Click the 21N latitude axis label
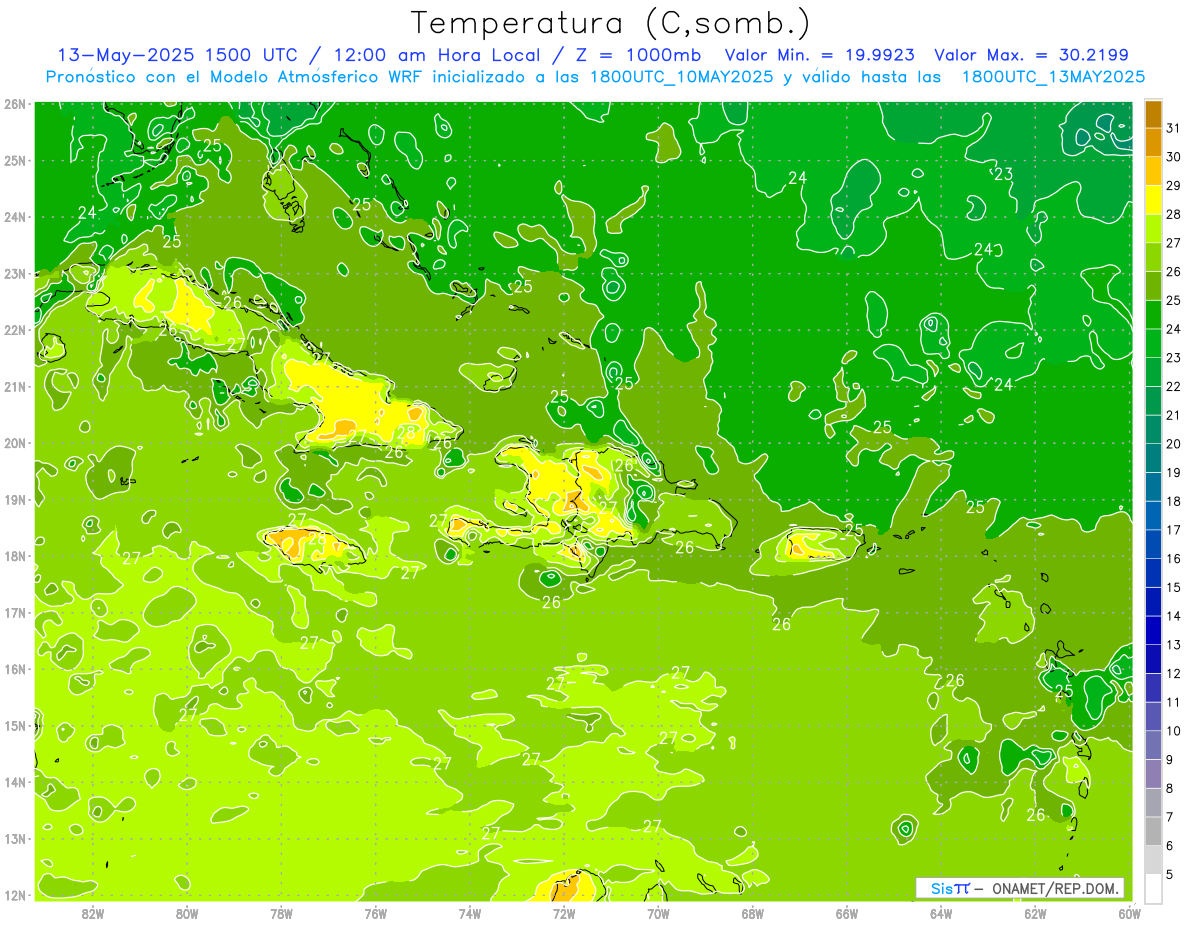Image resolution: width=1200 pixels, height=927 pixels. coord(15,386)
